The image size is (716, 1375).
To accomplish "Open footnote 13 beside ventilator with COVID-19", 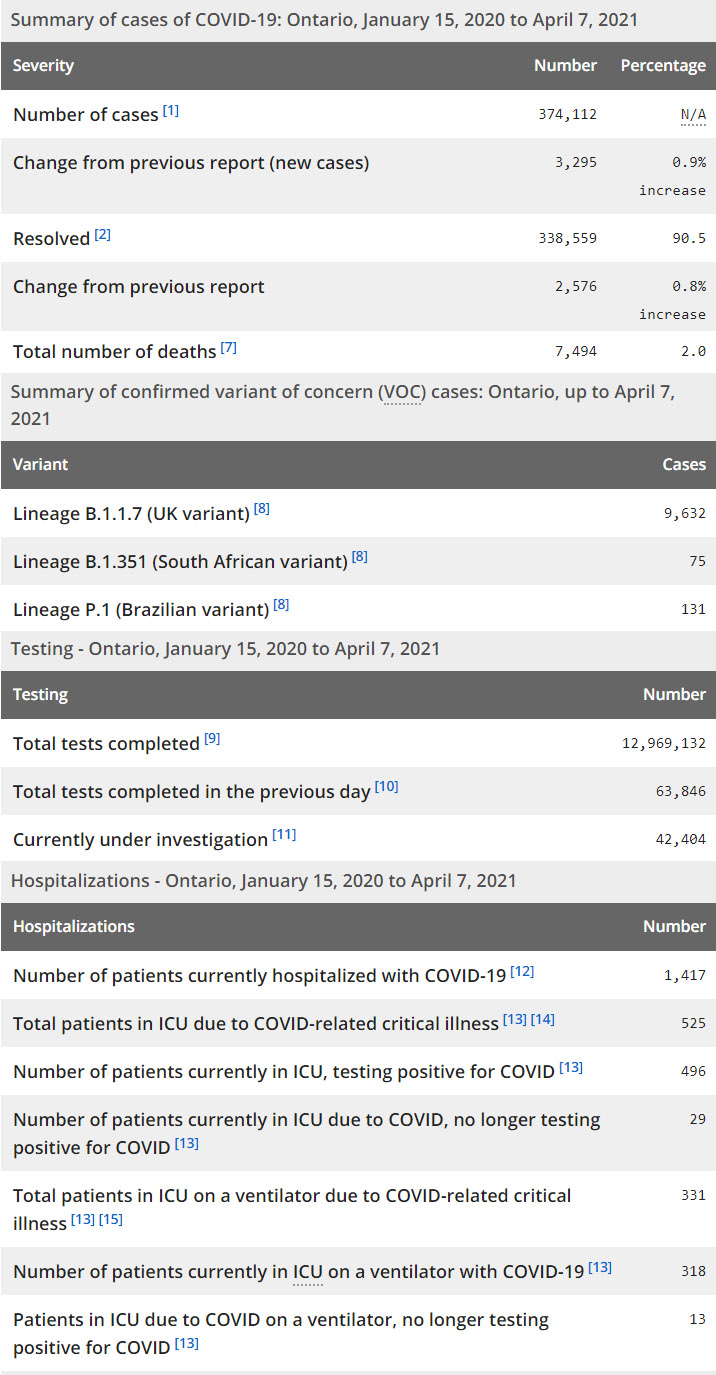I will (600, 1267).
